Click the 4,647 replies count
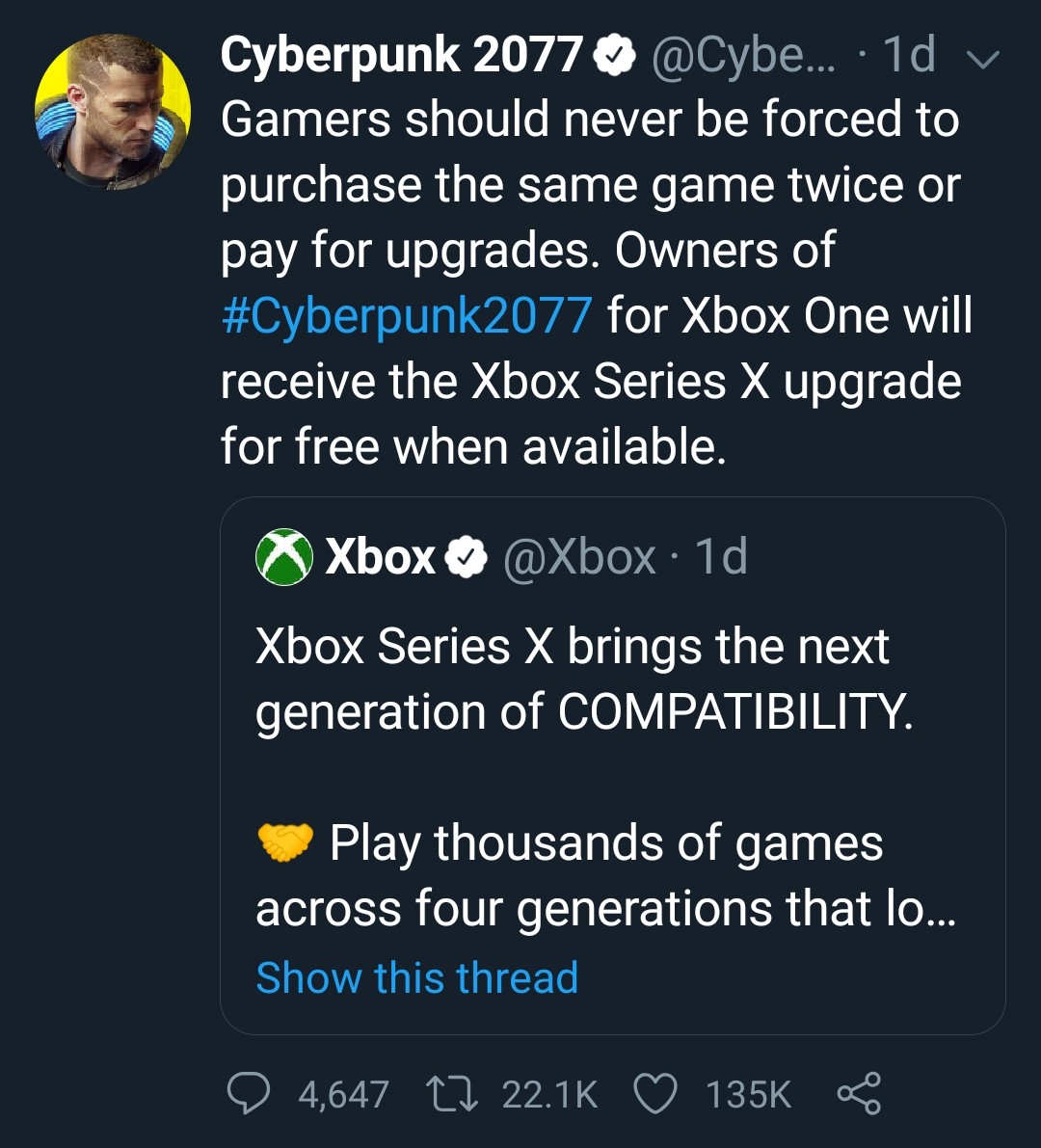The image size is (1041, 1148). 343,1095
